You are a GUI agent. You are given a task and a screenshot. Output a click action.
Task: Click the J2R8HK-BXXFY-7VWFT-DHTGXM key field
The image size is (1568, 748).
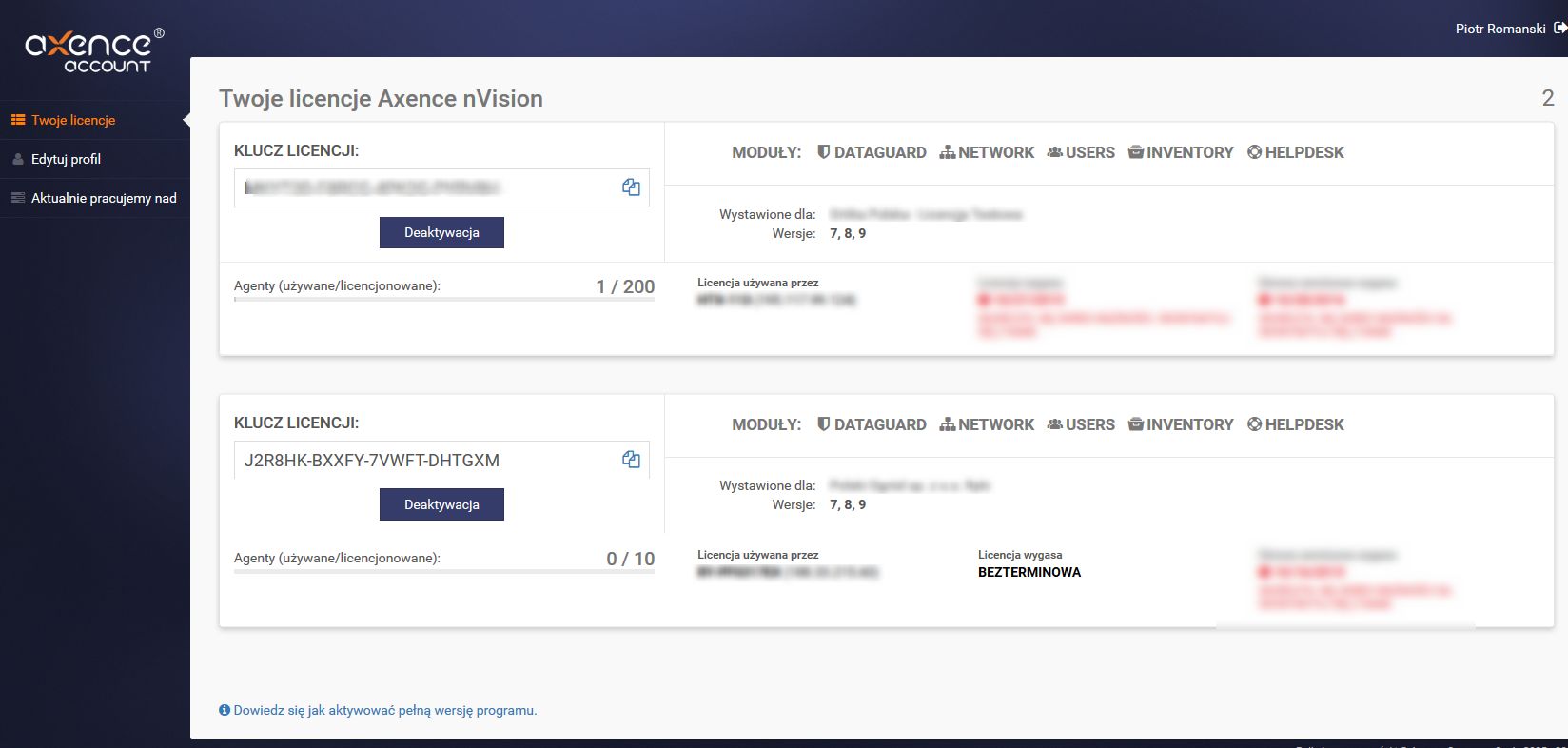[441, 460]
